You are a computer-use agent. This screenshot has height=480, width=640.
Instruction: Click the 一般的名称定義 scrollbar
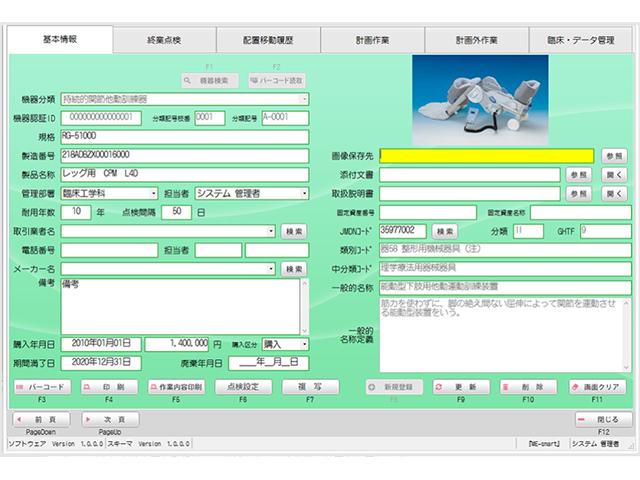(627, 335)
